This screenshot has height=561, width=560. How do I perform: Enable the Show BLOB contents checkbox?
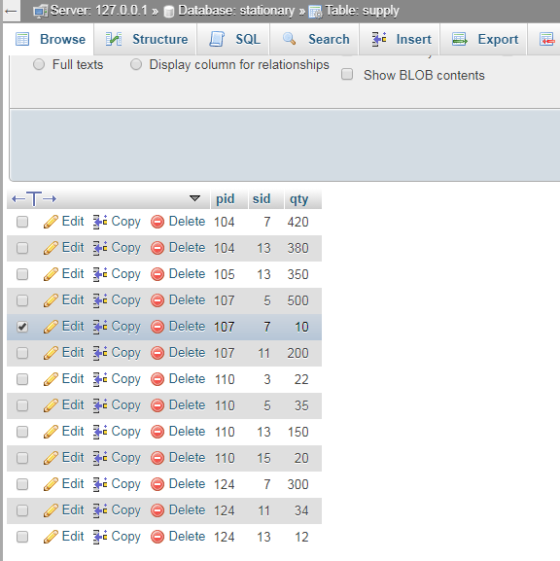[347, 74]
